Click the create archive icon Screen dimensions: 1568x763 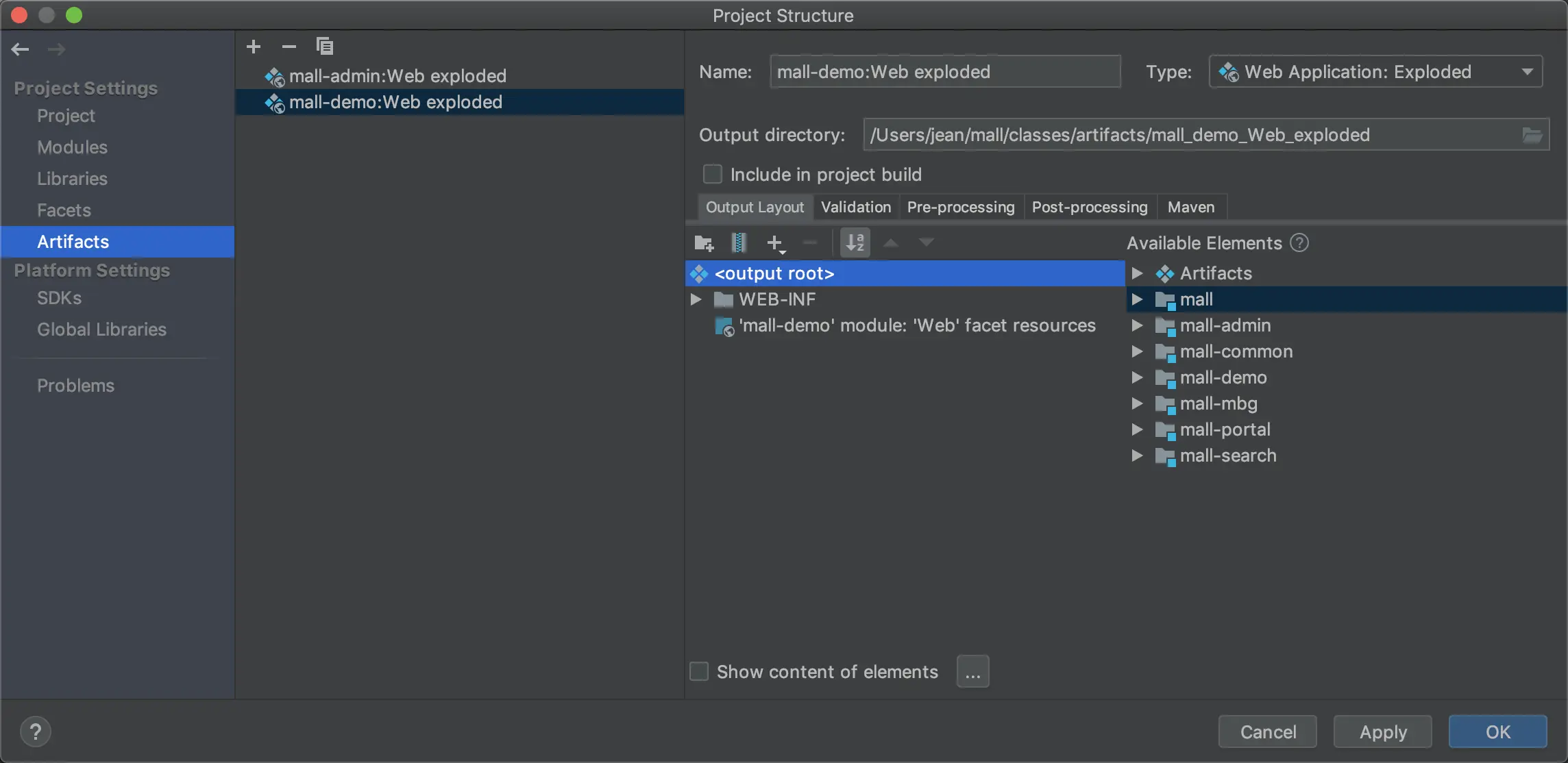point(739,242)
